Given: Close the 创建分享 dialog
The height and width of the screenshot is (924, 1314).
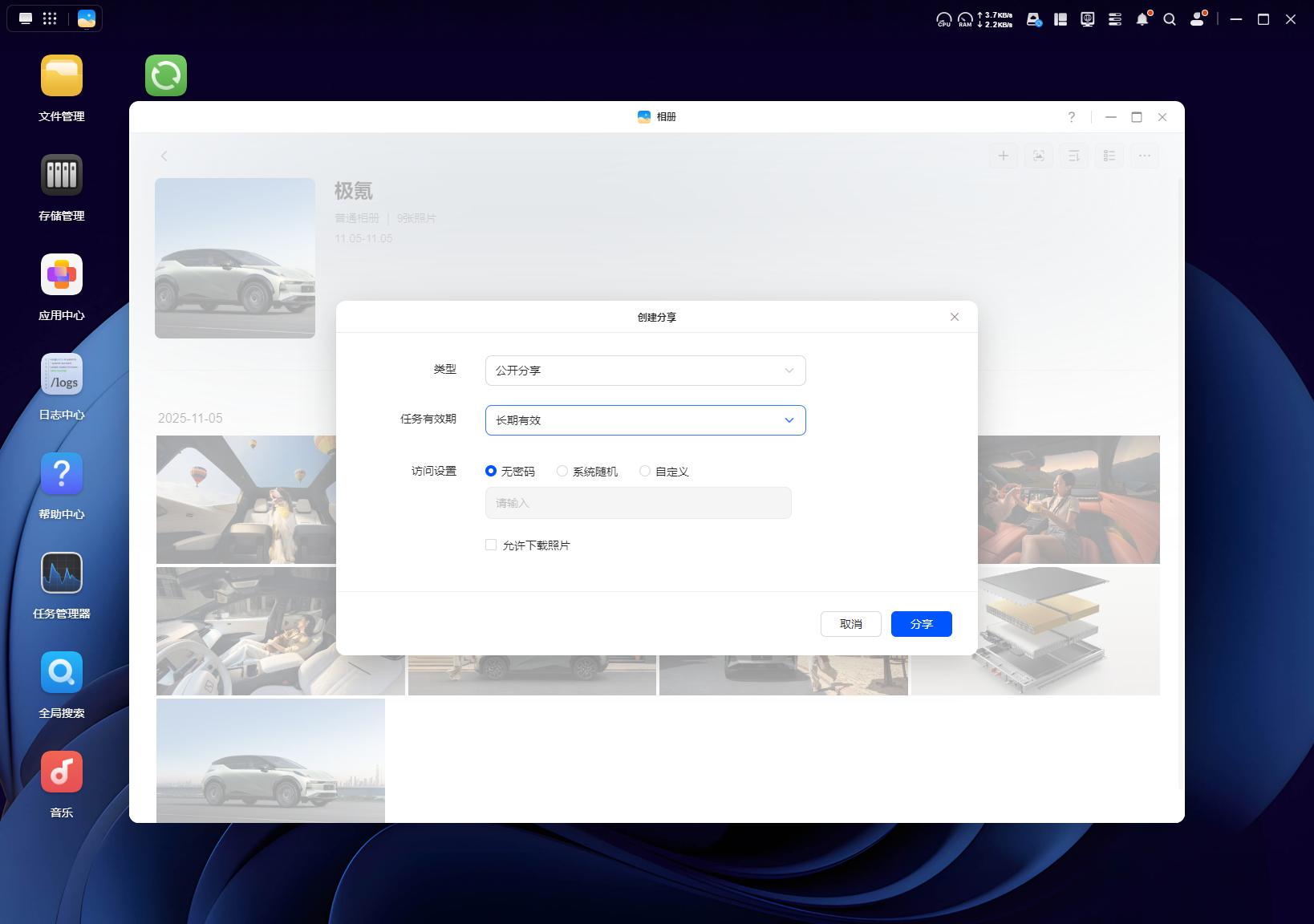Looking at the screenshot, I should (x=955, y=317).
